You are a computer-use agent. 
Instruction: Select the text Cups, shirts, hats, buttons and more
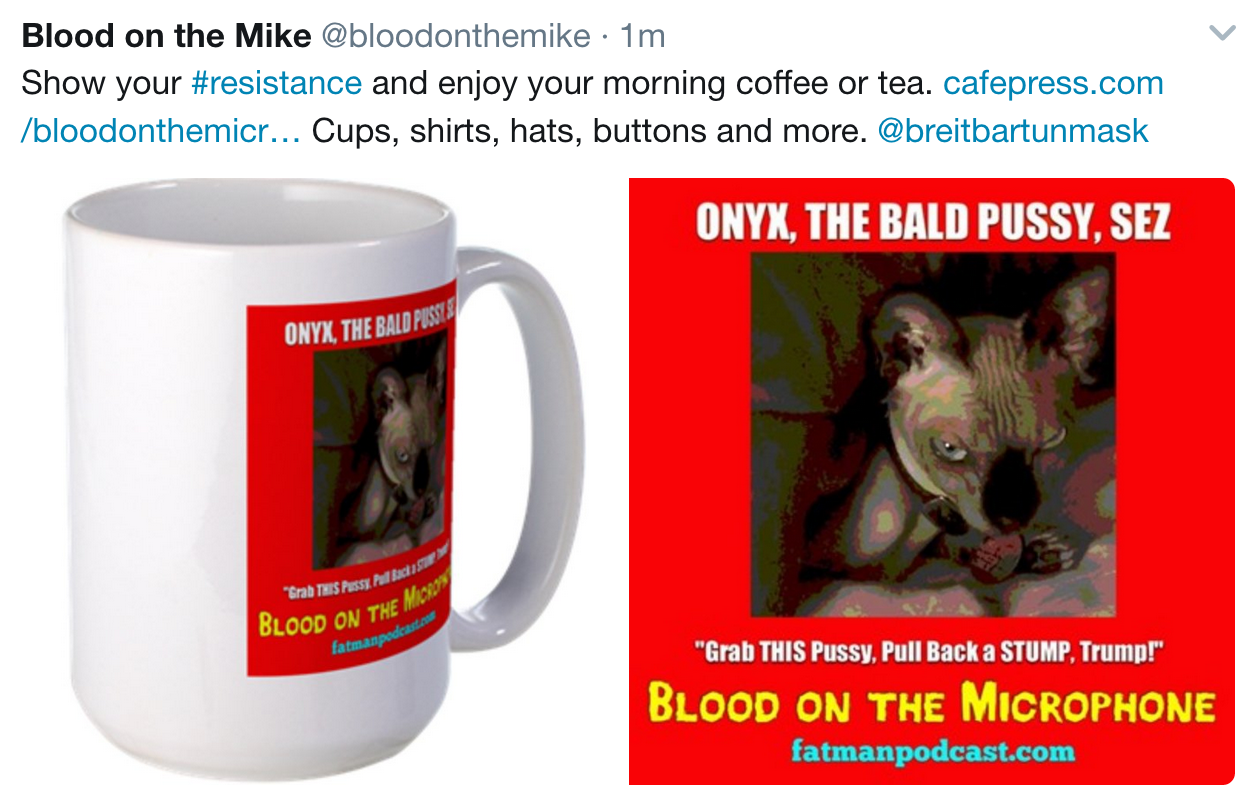589,130
